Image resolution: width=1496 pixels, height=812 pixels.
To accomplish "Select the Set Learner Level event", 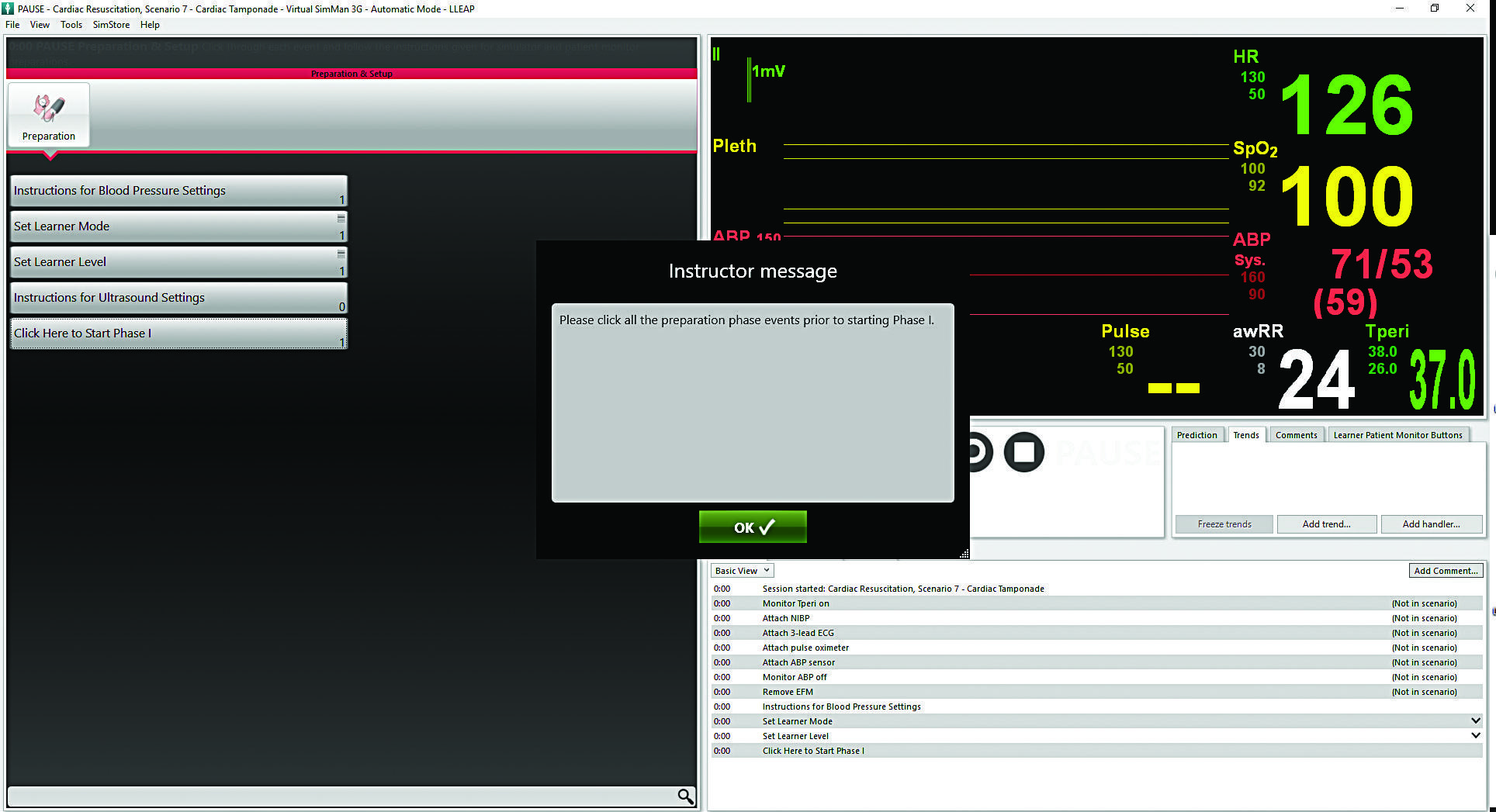I will [x=178, y=262].
